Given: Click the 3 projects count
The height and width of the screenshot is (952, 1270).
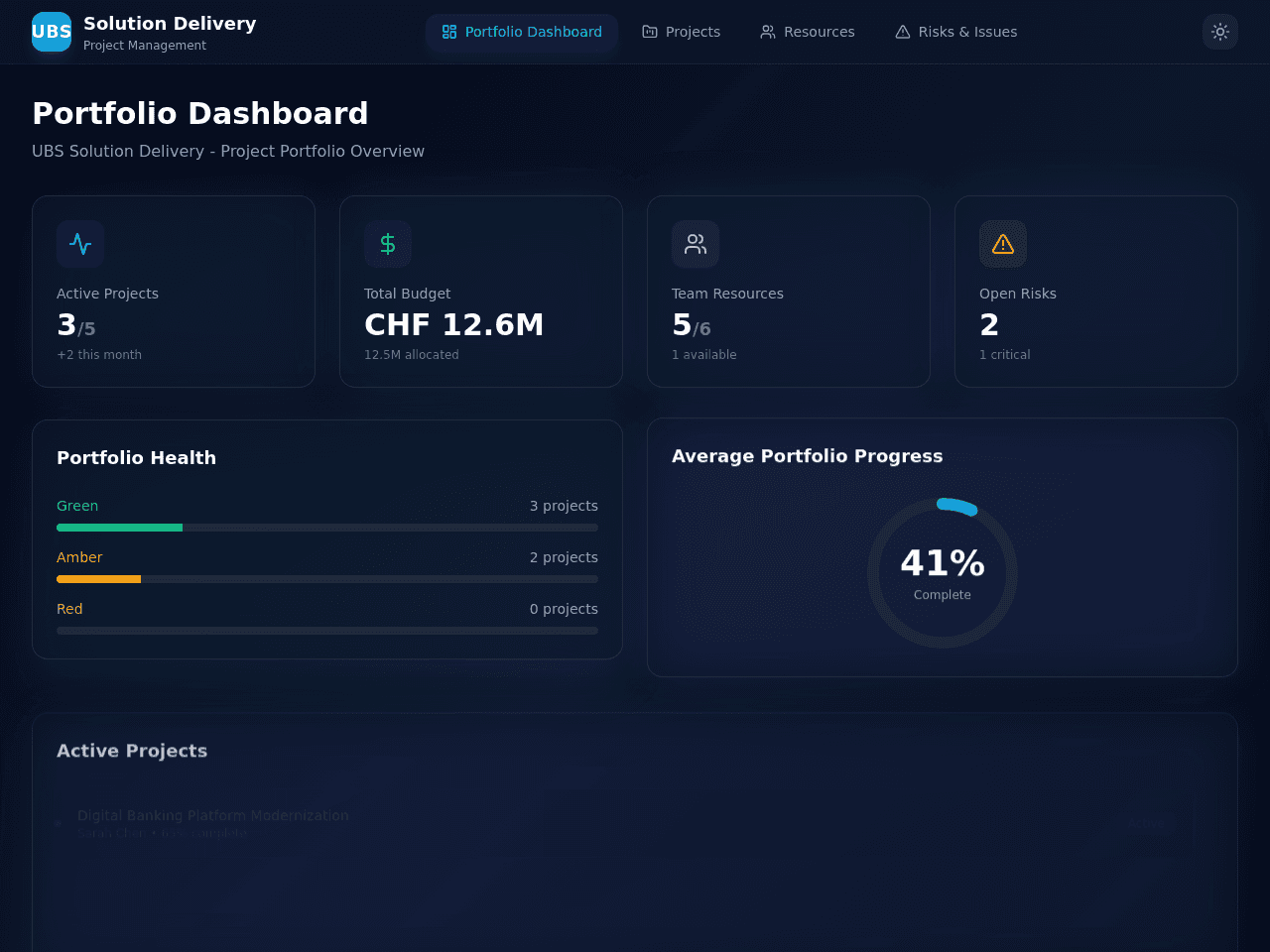Looking at the screenshot, I should (564, 506).
